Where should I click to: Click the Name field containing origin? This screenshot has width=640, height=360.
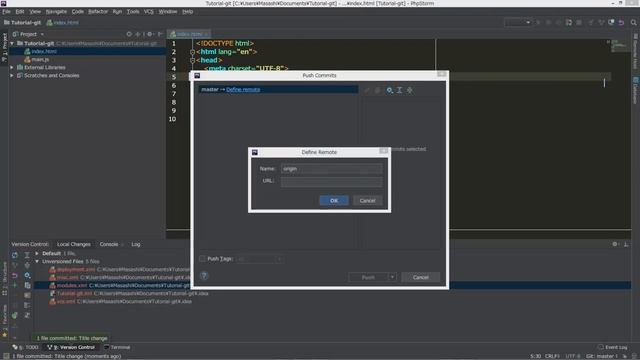[331, 169]
